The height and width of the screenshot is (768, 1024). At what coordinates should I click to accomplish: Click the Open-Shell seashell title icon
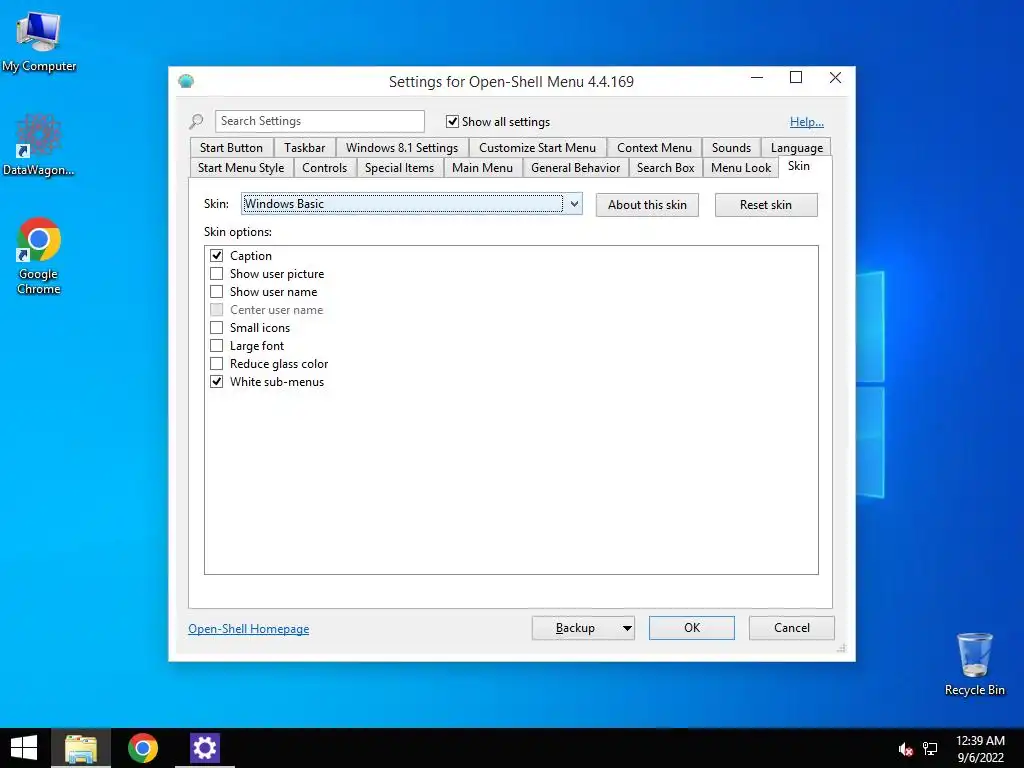coord(186,82)
